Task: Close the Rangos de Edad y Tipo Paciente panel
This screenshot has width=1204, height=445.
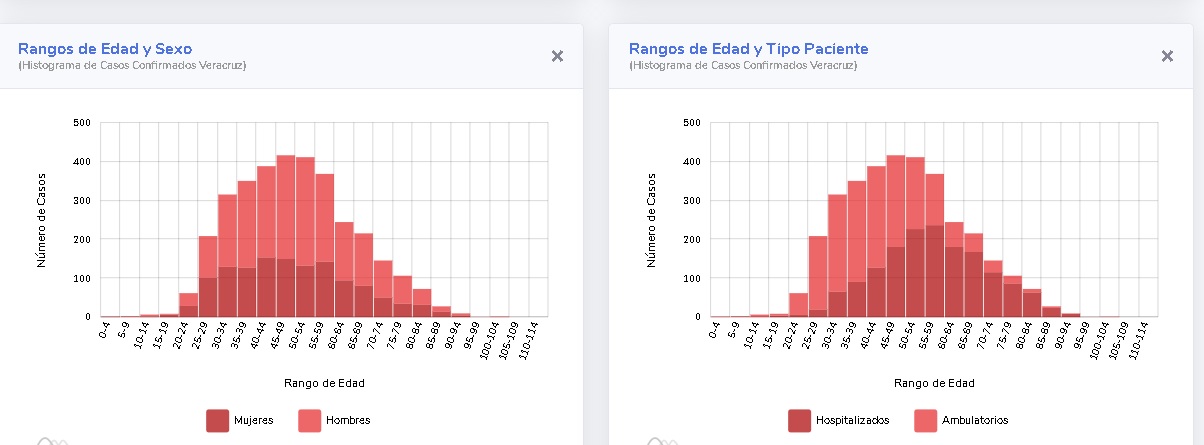Action: 1167,56
